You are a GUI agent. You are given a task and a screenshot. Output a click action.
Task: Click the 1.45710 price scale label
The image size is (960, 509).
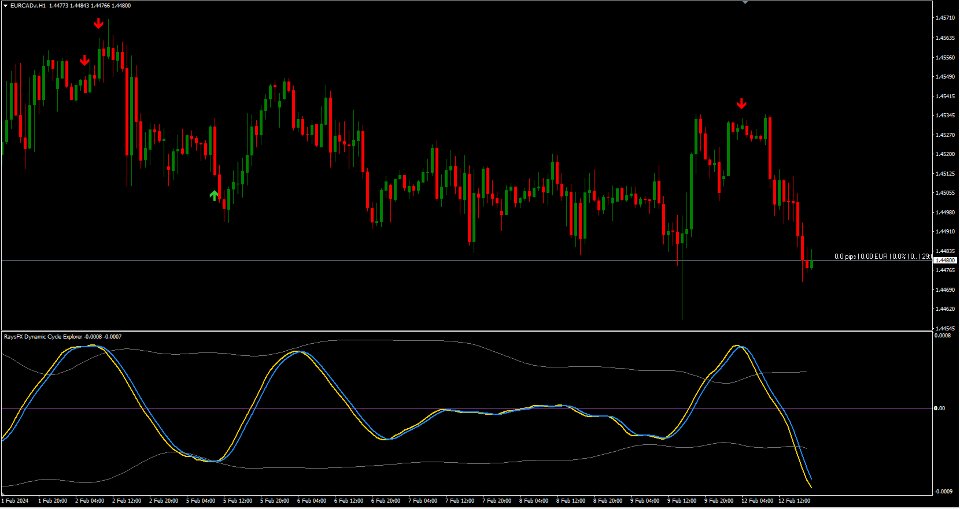(x=945, y=18)
